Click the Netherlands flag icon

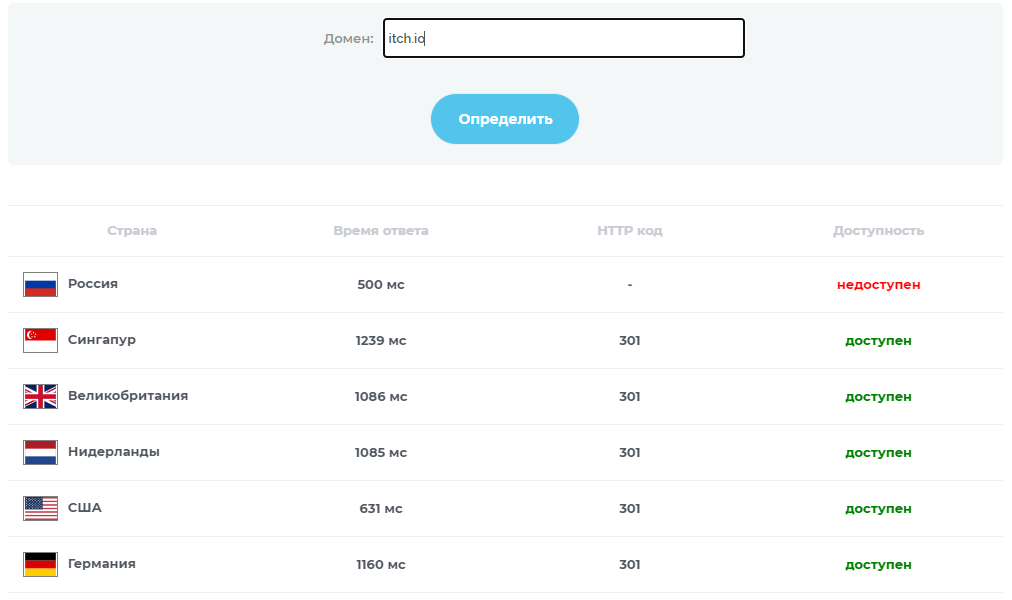click(40, 453)
